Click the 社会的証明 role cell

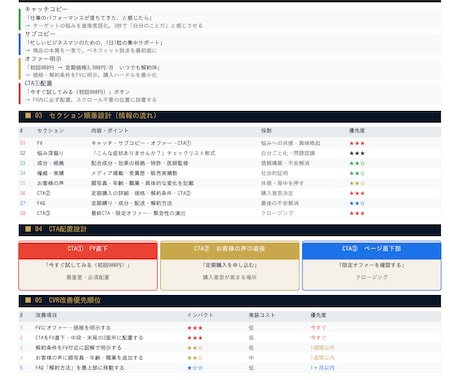pos(274,173)
